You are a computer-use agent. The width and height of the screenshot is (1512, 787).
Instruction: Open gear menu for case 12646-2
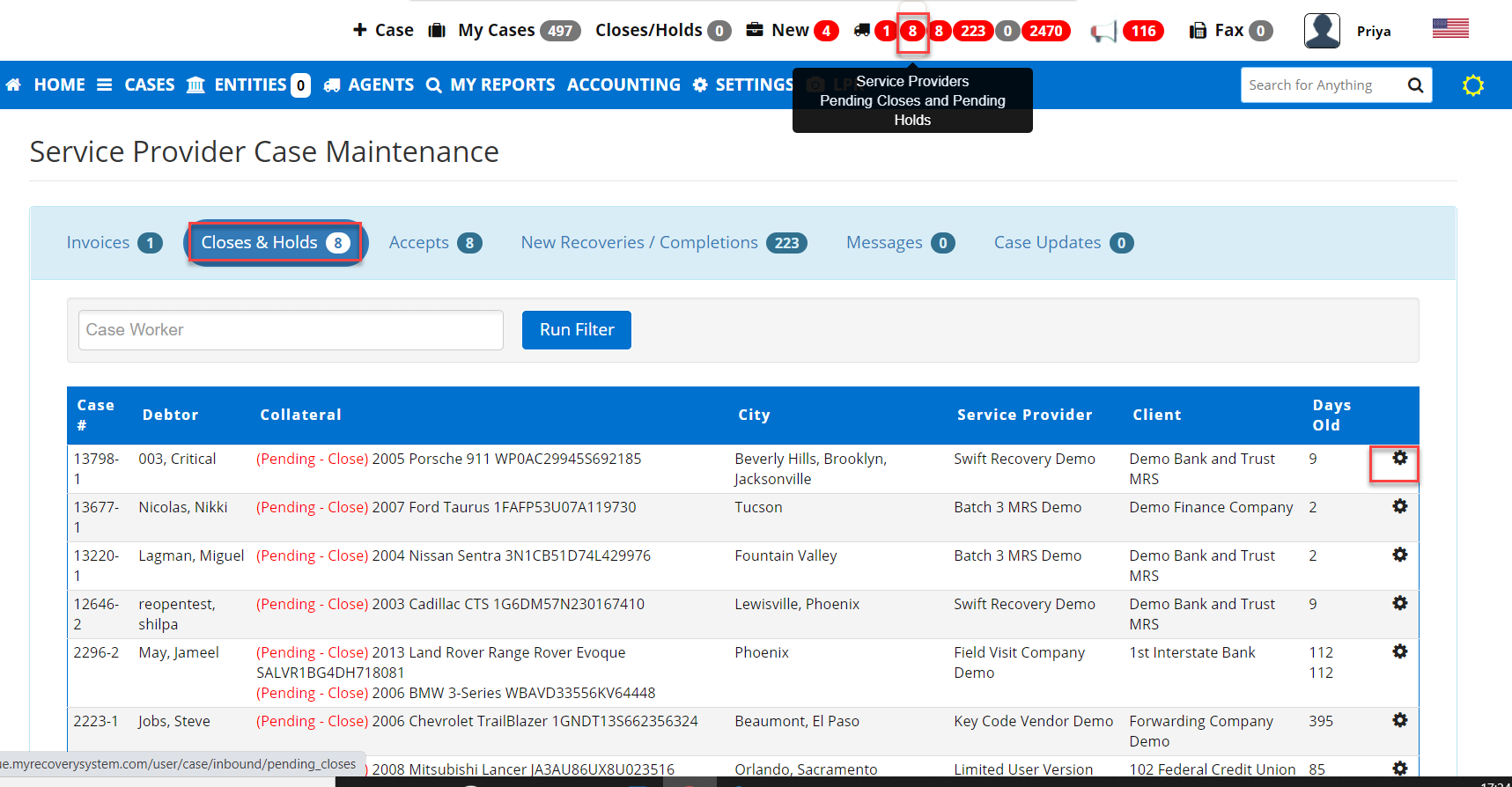(1399, 603)
